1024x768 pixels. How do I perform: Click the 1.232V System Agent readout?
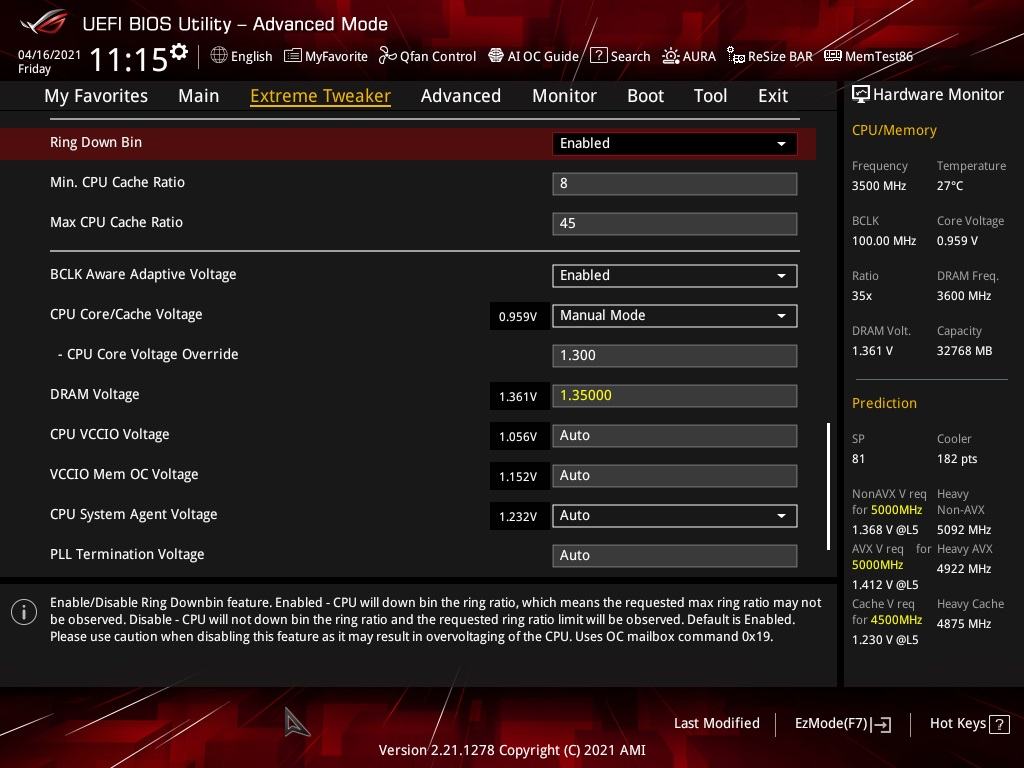coord(518,517)
